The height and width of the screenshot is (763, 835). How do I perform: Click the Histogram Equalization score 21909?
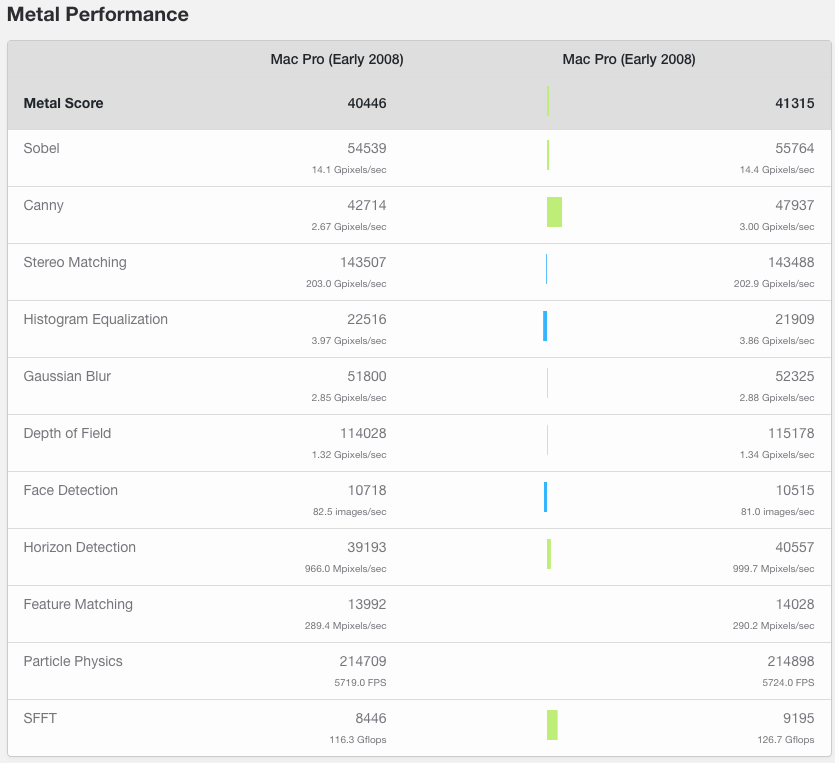coord(795,319)
